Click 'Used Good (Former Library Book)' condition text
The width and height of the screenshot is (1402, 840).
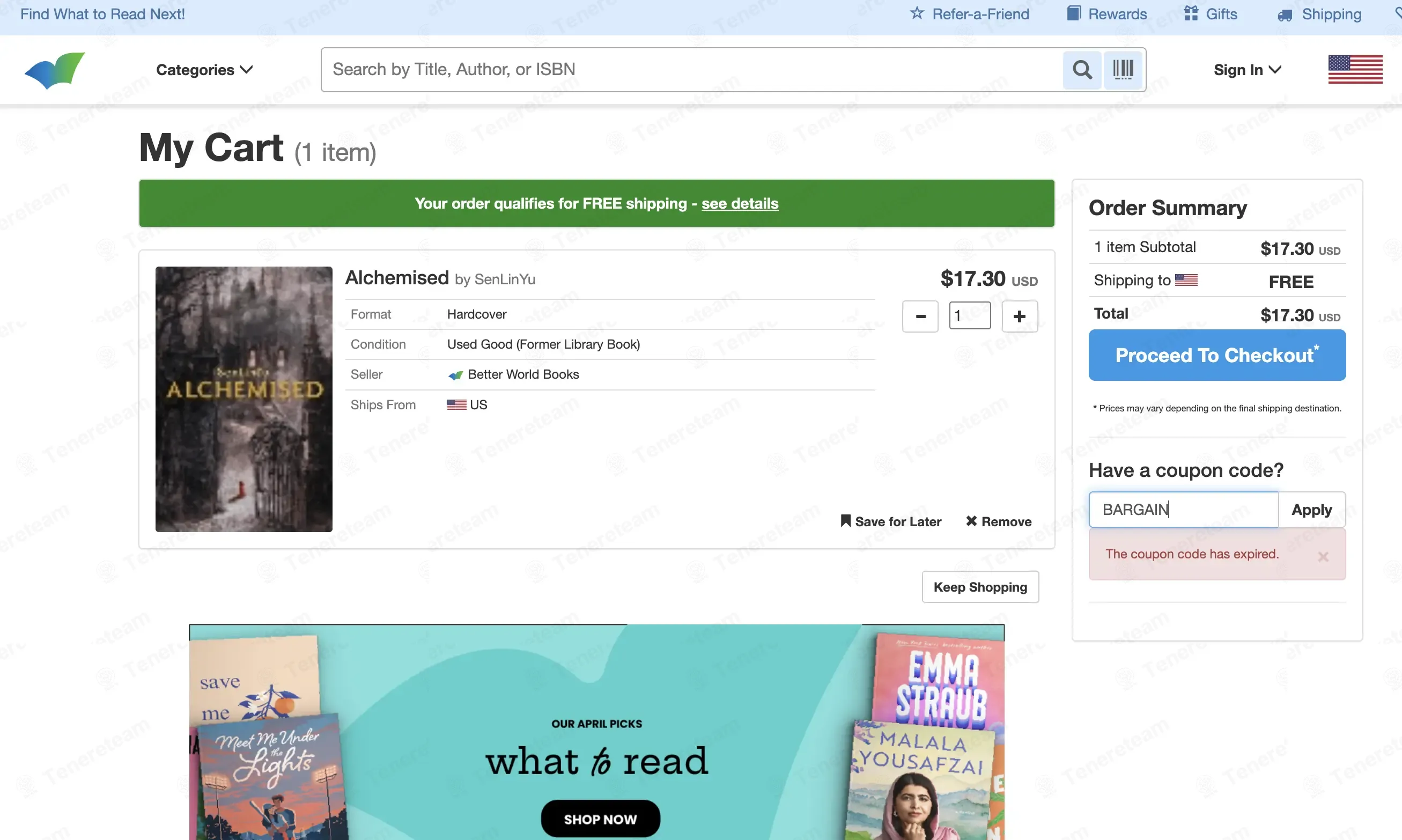543,344
